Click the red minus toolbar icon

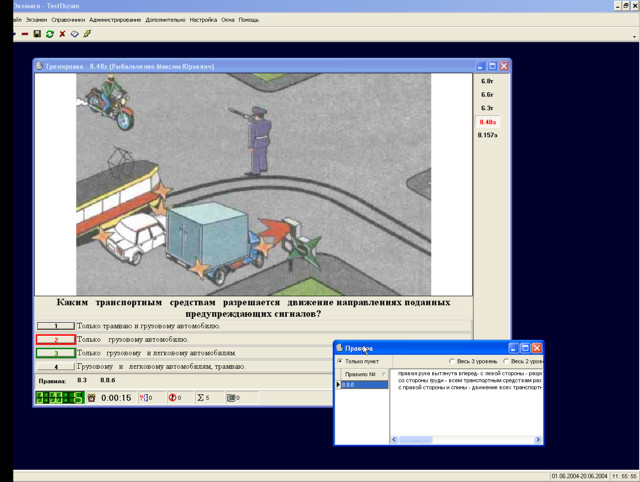point(25,33)
